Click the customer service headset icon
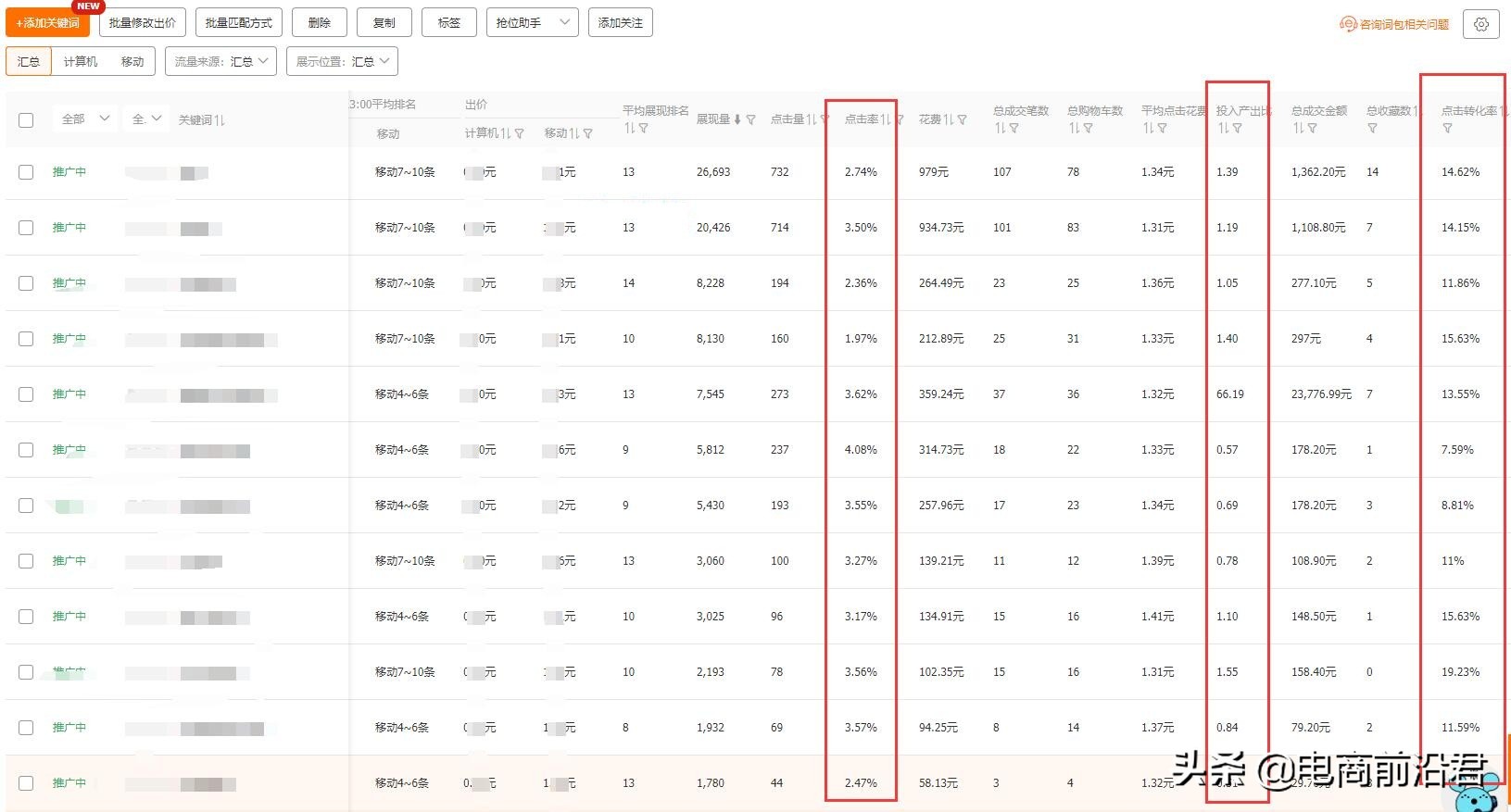The height and width of the screenshot is (812, 1511). coord(1349,24)
